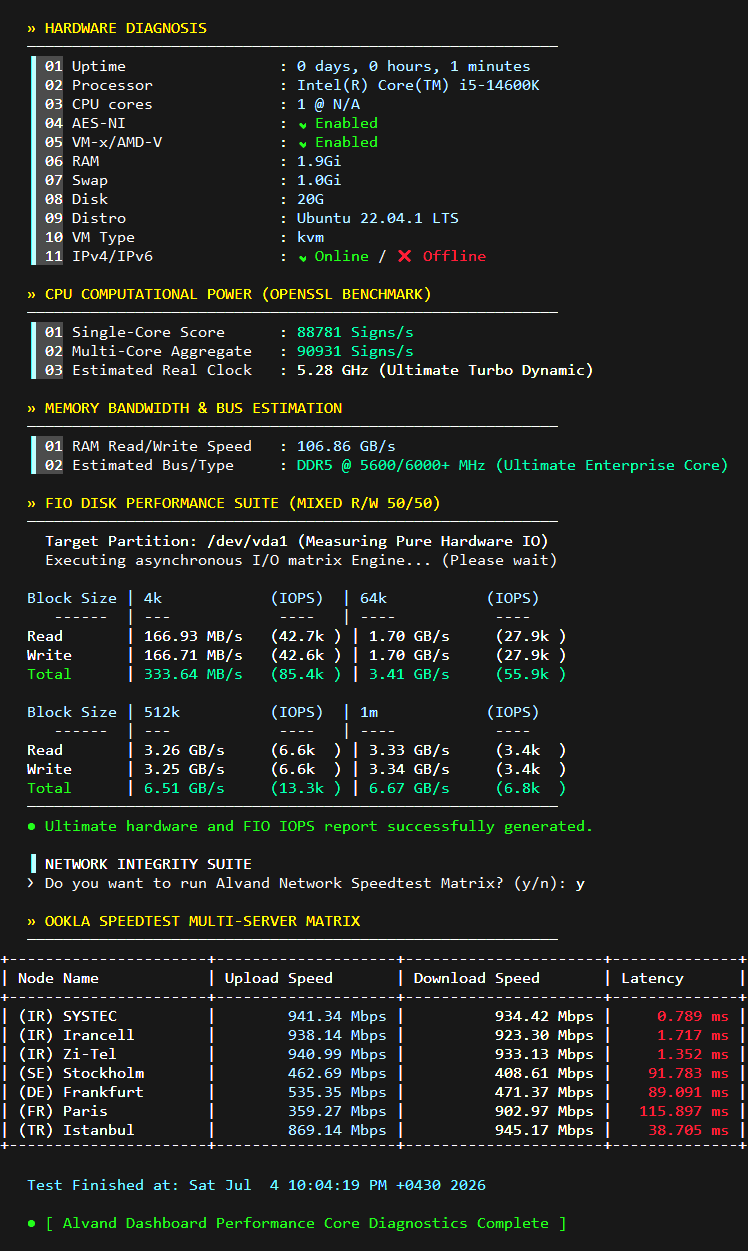
Task: Click the NETWORK INTEGRITY SUITE label
Action: point(148,864)
